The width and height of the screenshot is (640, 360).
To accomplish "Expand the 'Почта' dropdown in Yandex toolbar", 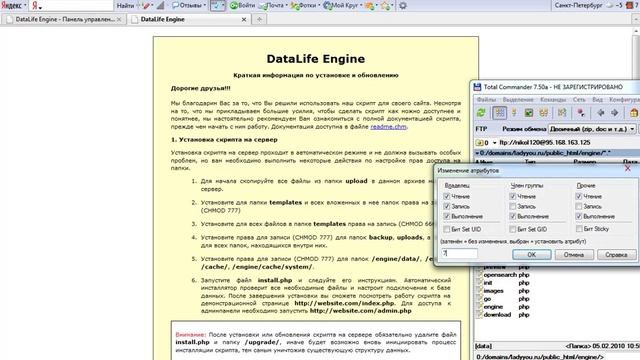I will tap(287, 6).
